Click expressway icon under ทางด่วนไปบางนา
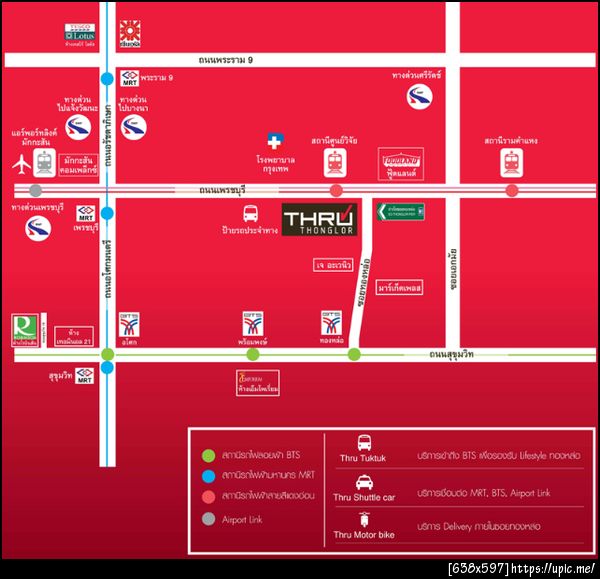The height and width of the screenshot is (579, 600). pos(134,127)
